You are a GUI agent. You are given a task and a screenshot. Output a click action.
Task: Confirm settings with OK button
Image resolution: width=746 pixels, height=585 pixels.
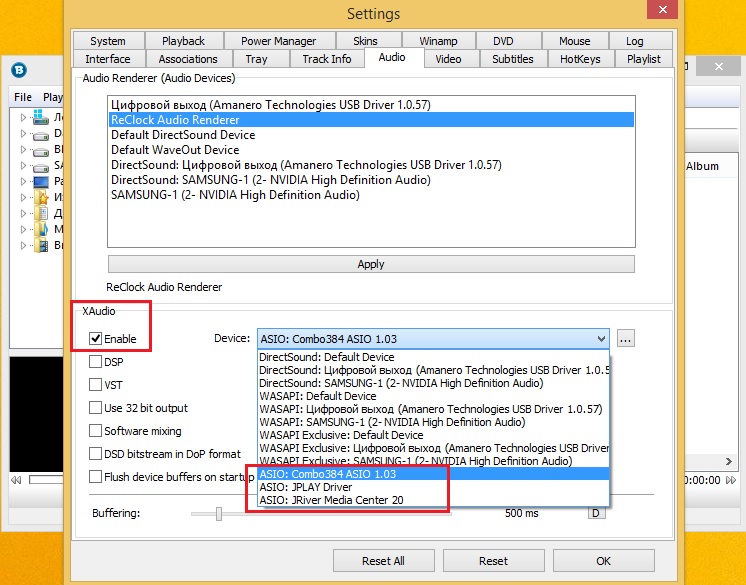point(603,561)
